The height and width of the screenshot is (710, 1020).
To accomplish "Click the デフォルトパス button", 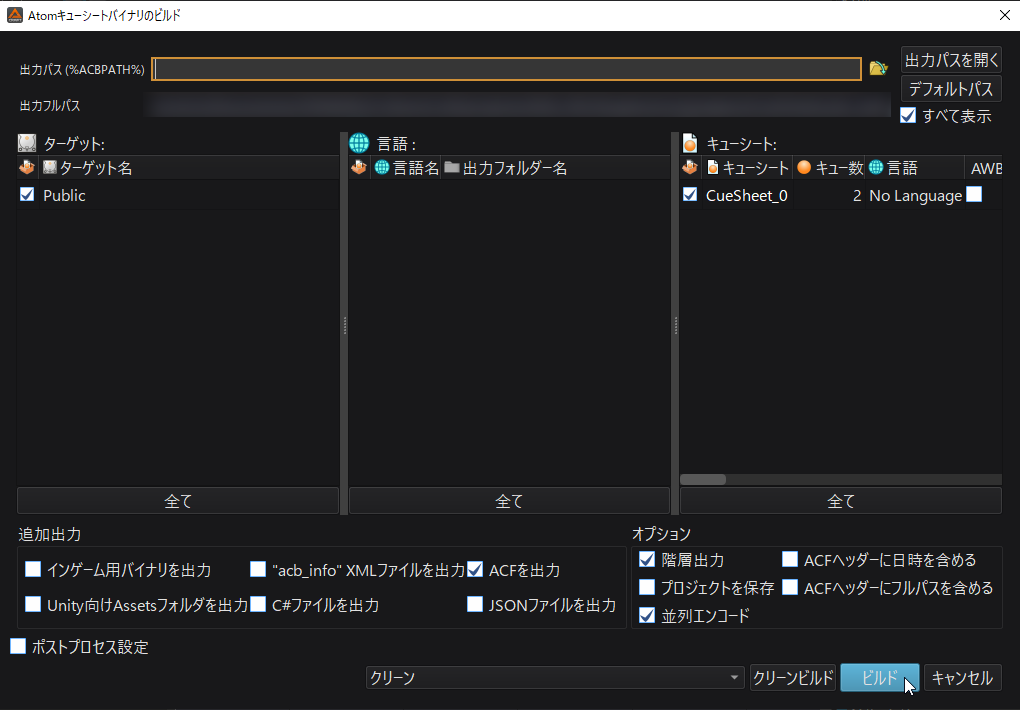I will point(951,89).
